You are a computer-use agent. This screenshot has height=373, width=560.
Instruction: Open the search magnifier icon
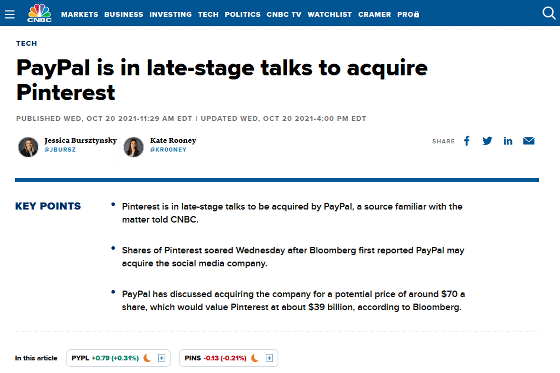(549, 13)
